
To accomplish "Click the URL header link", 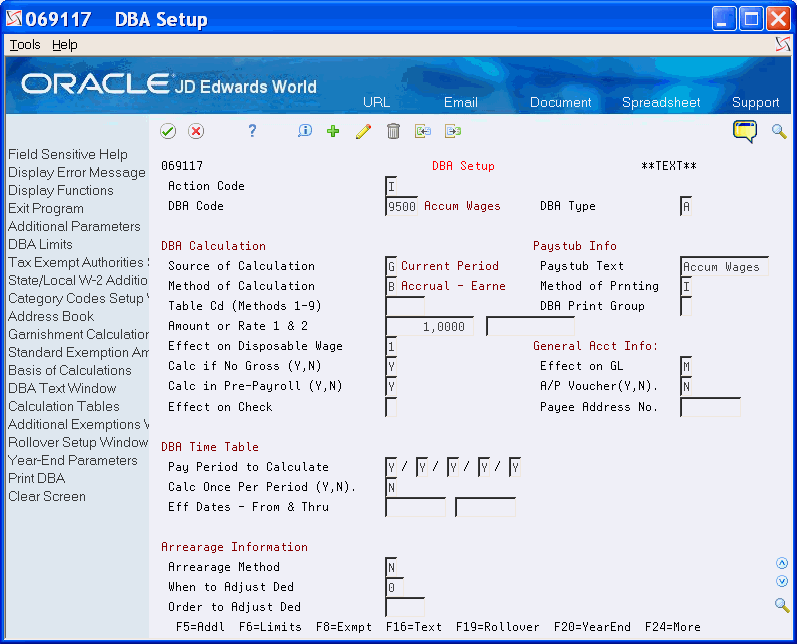I will point(376,102).
